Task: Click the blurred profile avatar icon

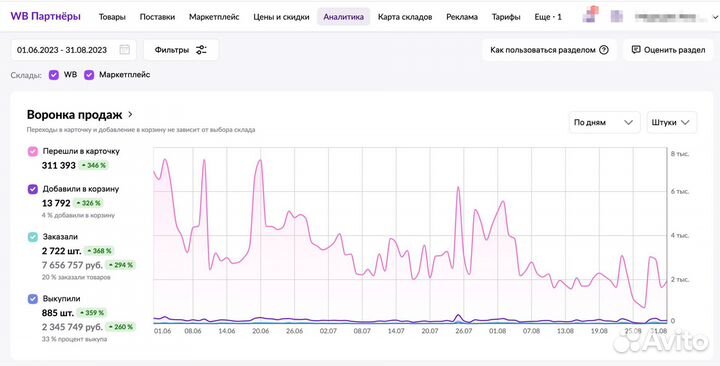Action: (617, 17)
